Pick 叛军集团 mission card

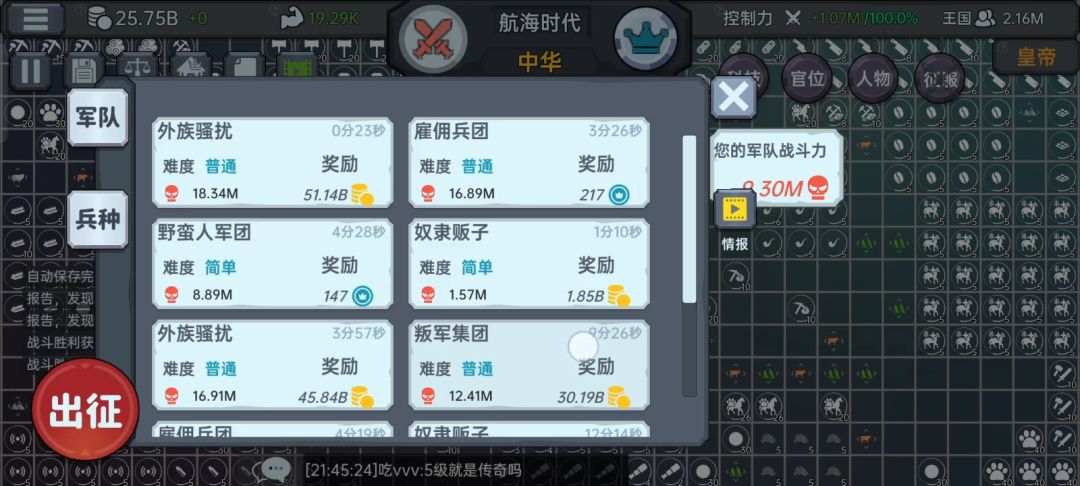pyautogui.click(x=529, y=365)
